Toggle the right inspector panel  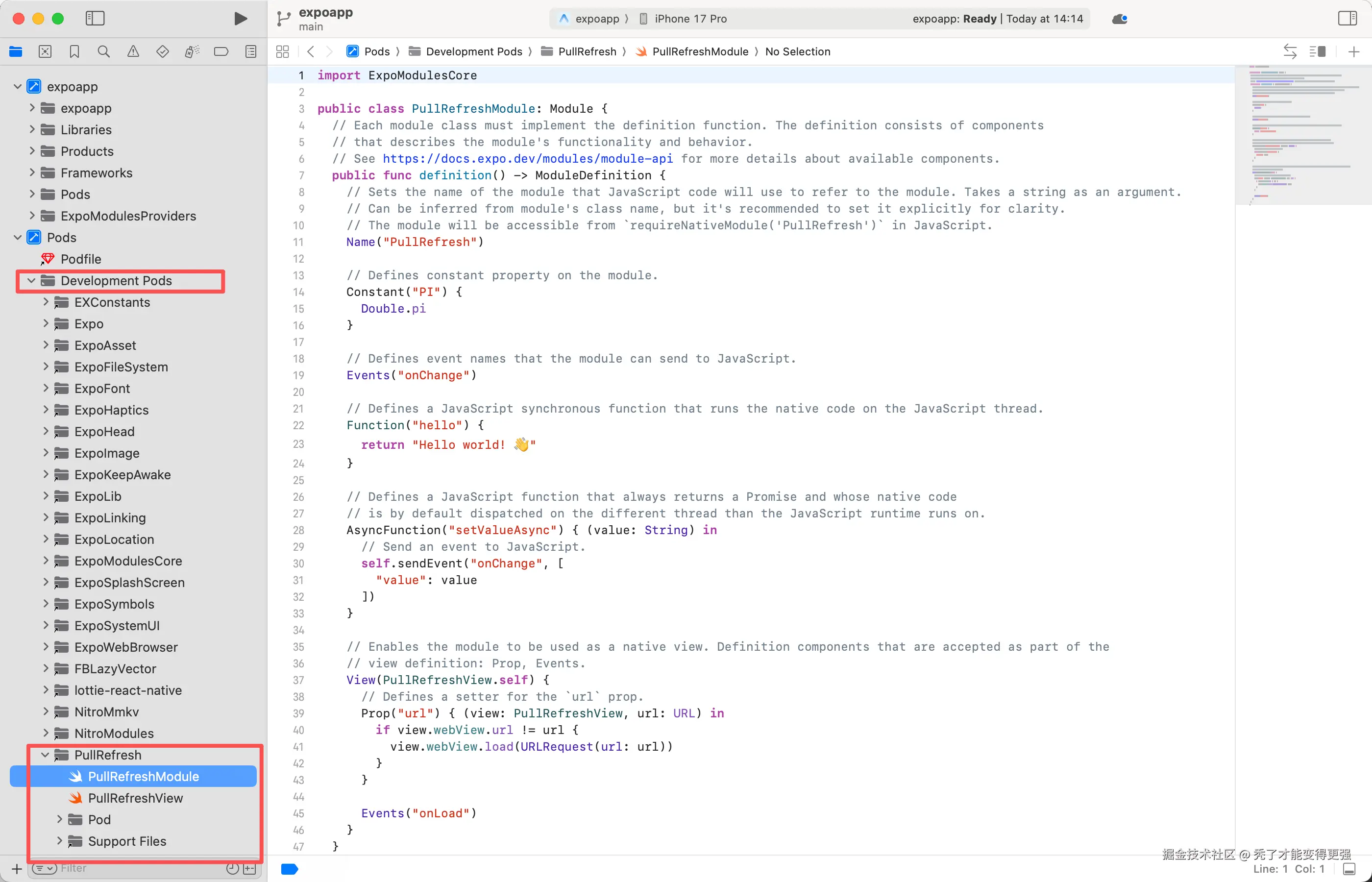(1347, 19)
